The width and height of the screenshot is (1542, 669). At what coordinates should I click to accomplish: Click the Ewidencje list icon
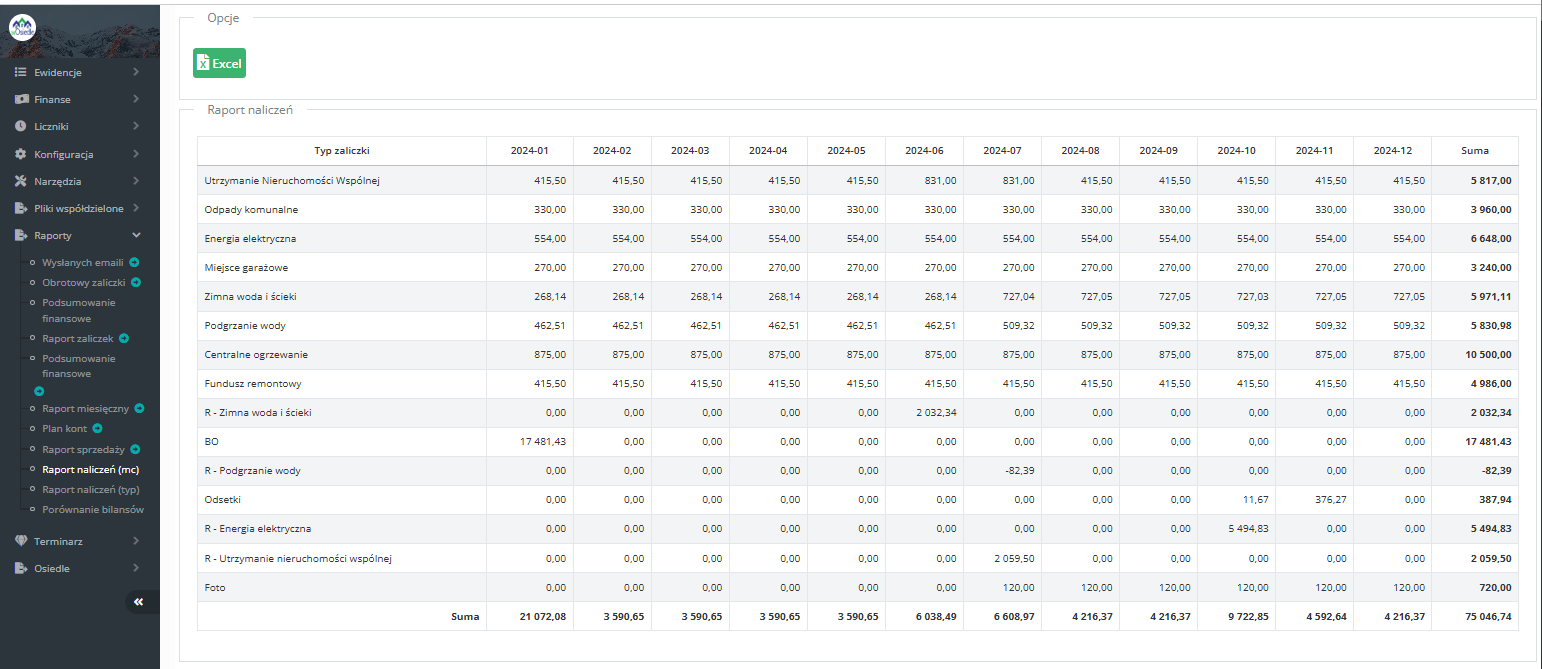click(20, 72)
